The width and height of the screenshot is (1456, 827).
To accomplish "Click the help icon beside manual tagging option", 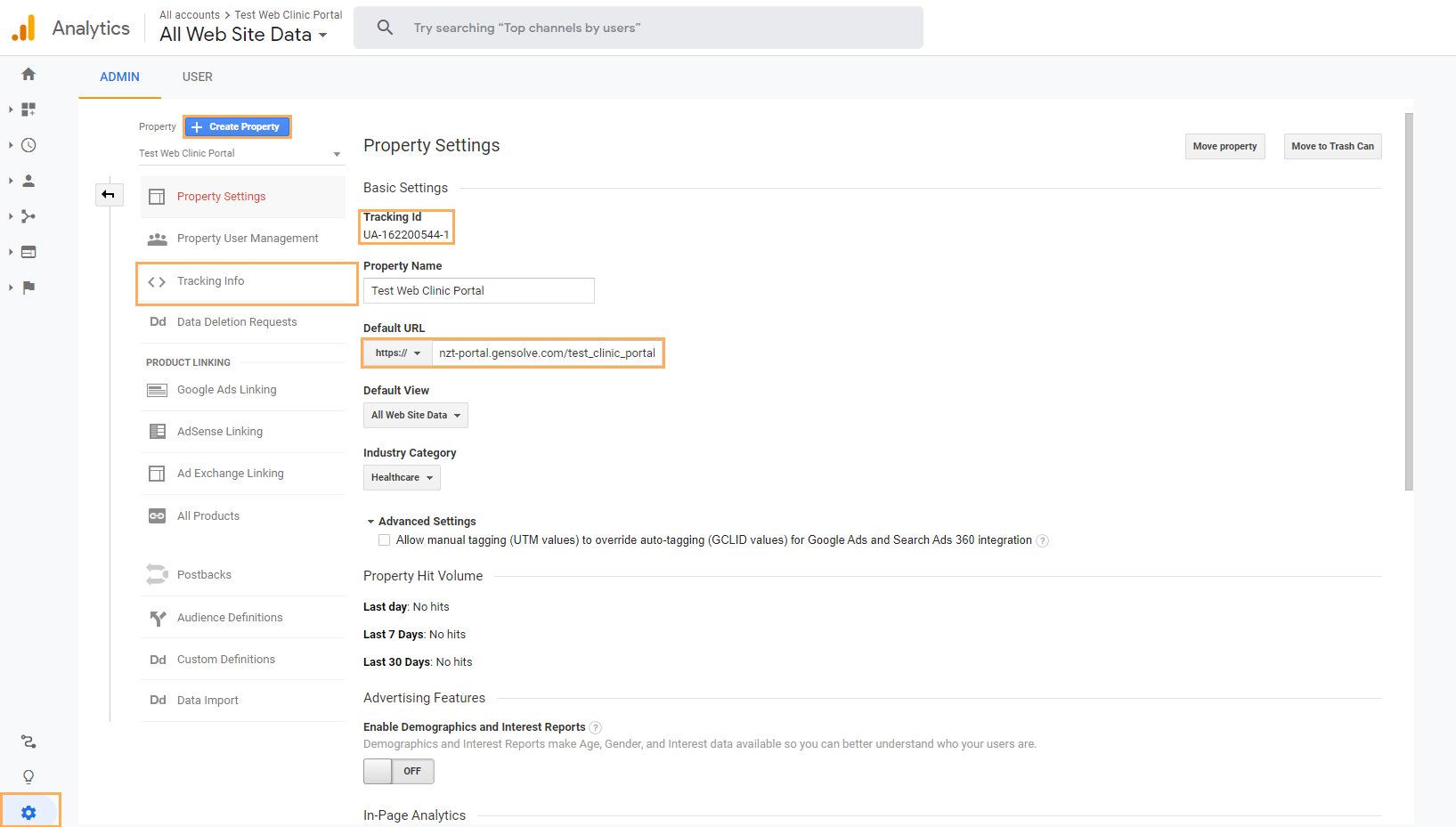I will coord(1042,541).
